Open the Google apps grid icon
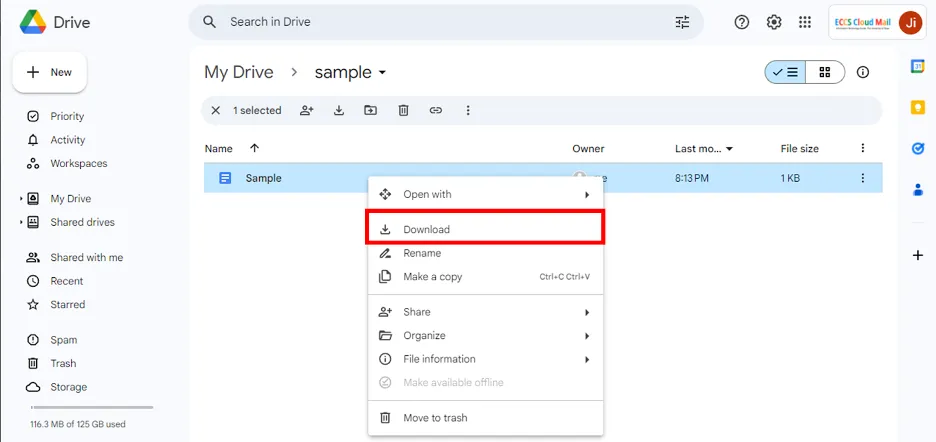The width and height of the screenshot is (936, 442). [x=805, y=22]
